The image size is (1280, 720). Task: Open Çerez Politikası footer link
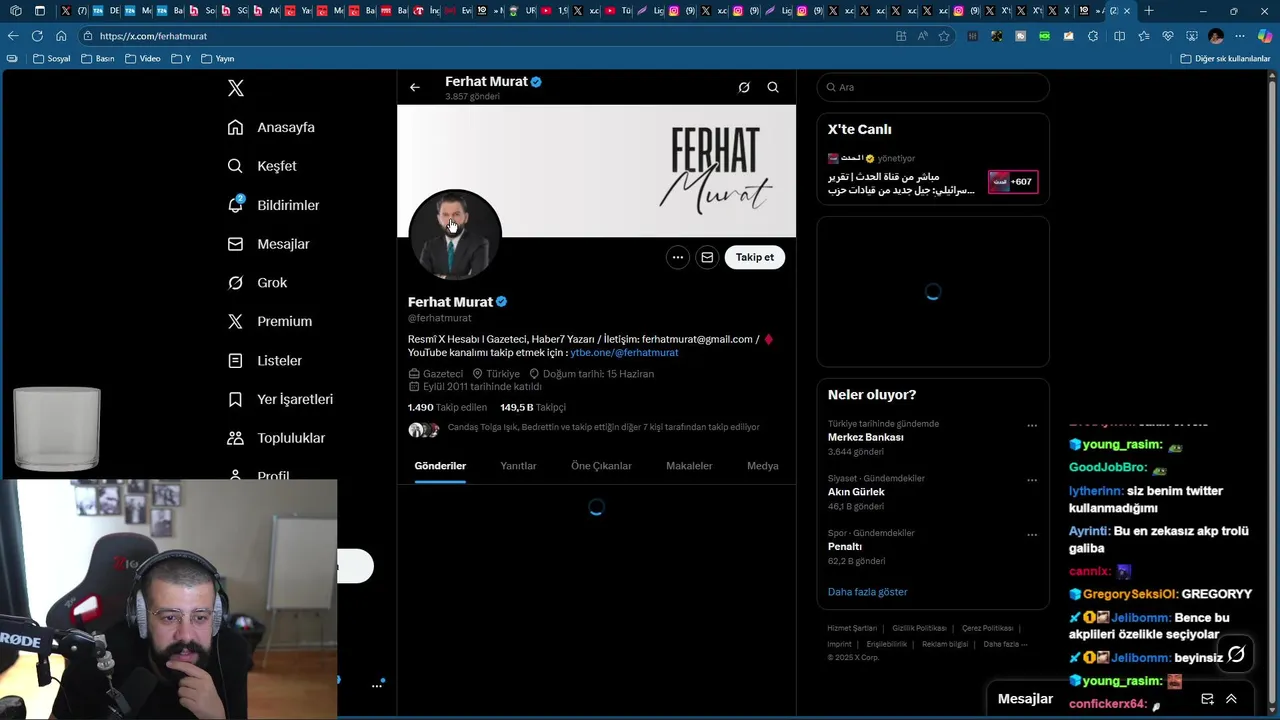click(987, 628)
